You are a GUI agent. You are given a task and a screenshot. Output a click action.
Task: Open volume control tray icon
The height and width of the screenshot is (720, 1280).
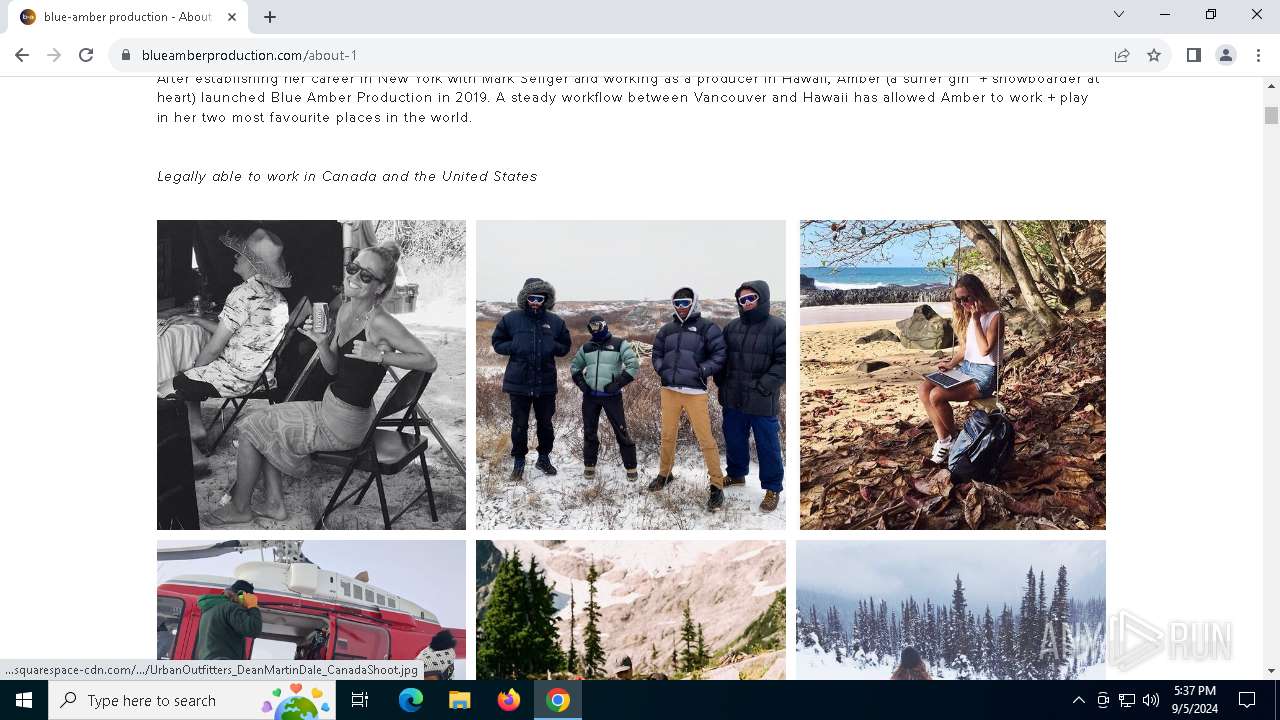1151,700
